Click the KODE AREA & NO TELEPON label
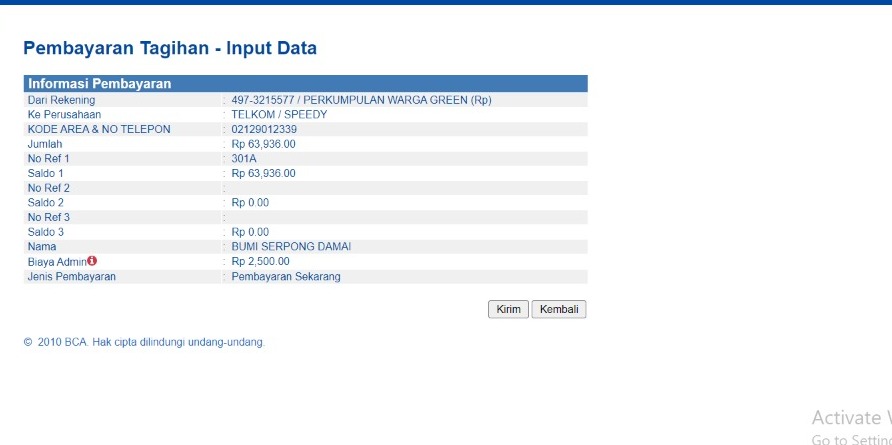Image resolution: width=892 pixels, height=445 pixels. [x=99, y=129]
